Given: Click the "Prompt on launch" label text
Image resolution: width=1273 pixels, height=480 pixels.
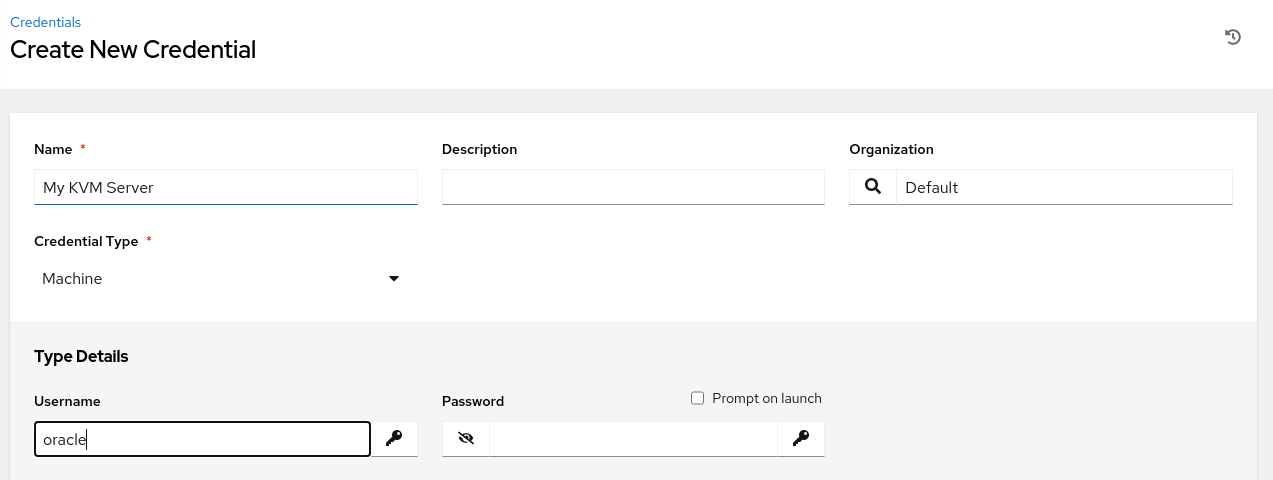Looking at the screenshot, I should pyautogui.click(x=766, y=398).
